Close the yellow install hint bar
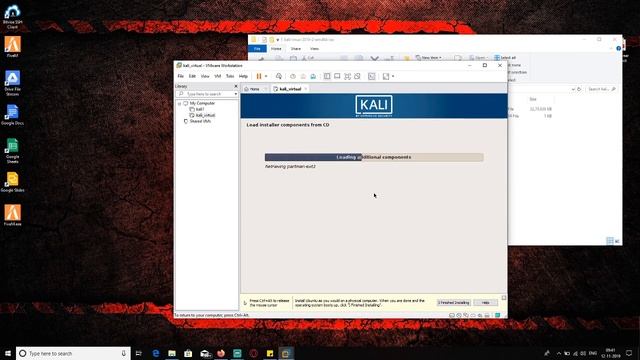This screenshot has height=360, width=640. pyautogui.click(x=504, y=298)
